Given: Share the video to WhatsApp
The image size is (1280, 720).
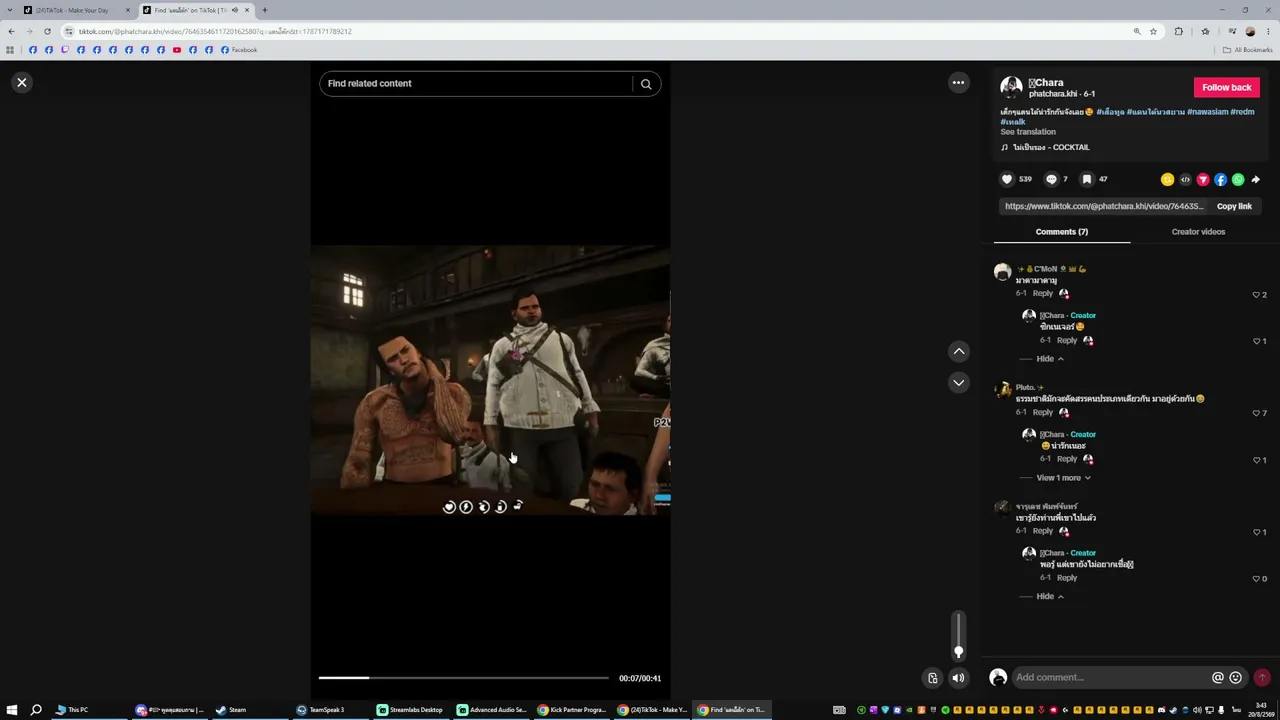Looking at the screenshot, I should click(x=1238, y=180).
